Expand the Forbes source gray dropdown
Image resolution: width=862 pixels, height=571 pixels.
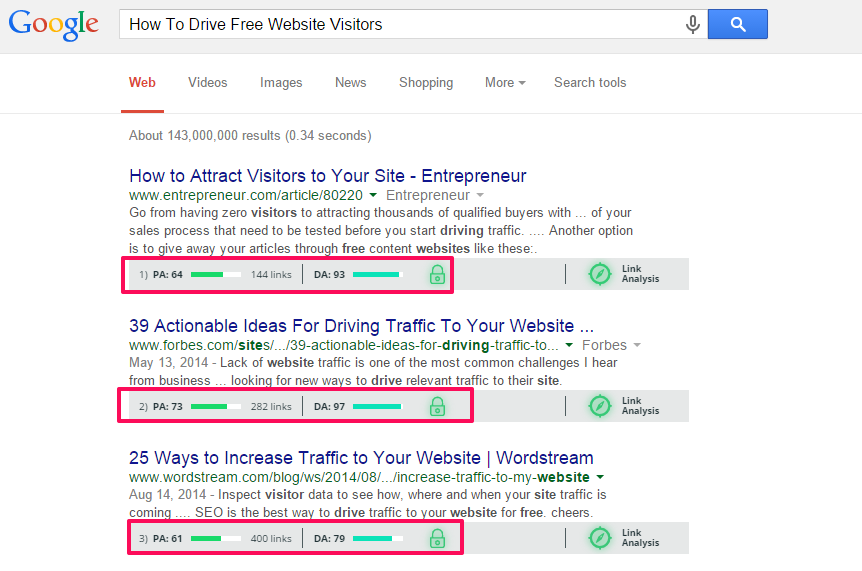pyautogui.click(x=637, y=345)
